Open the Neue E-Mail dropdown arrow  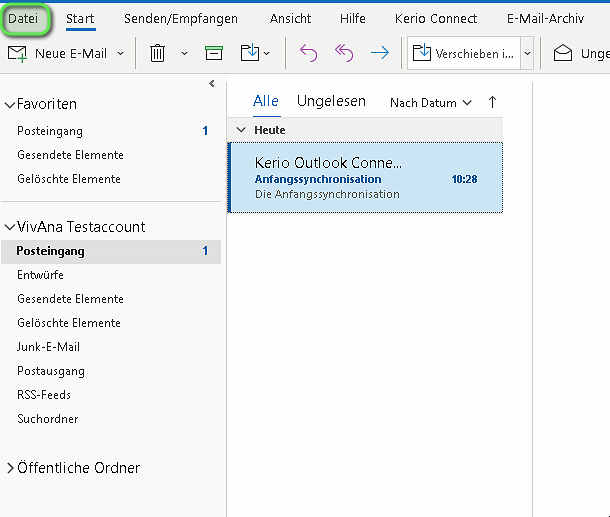coord(121,53)
